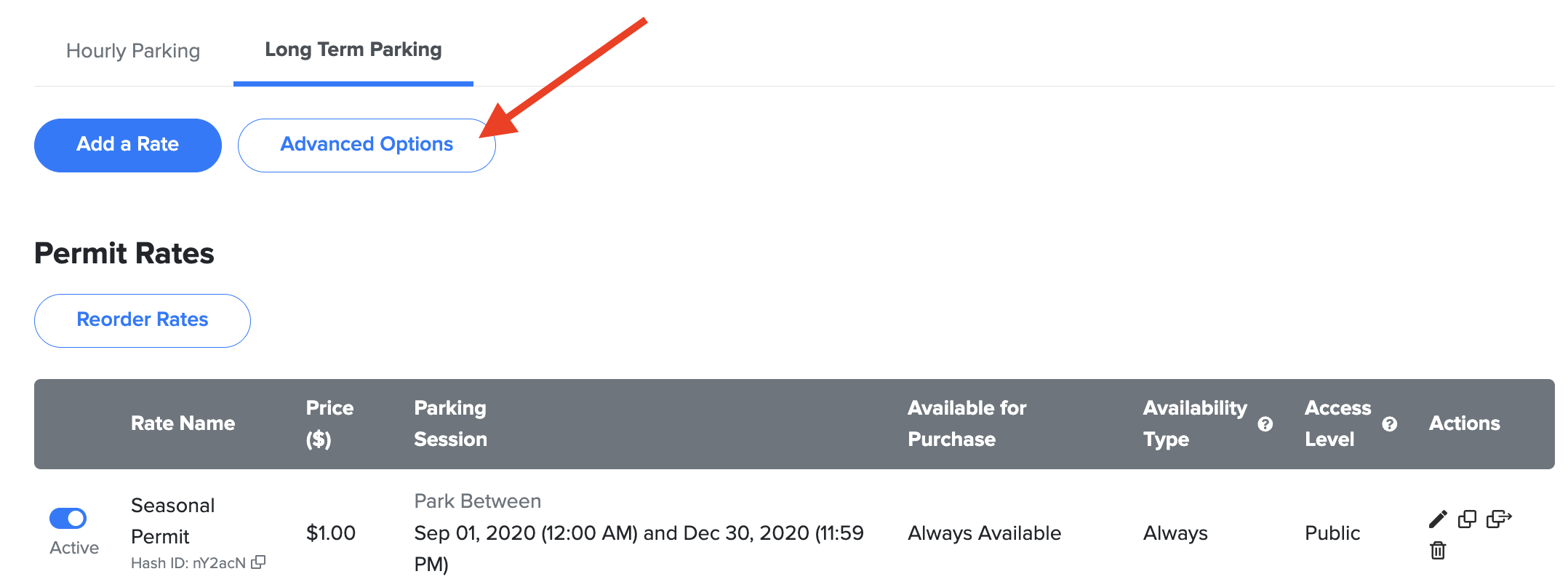Open the Availability Type help tooltip
Image resolution: width=1568 pixels, height=582 pixels.
pos(1267,424)
